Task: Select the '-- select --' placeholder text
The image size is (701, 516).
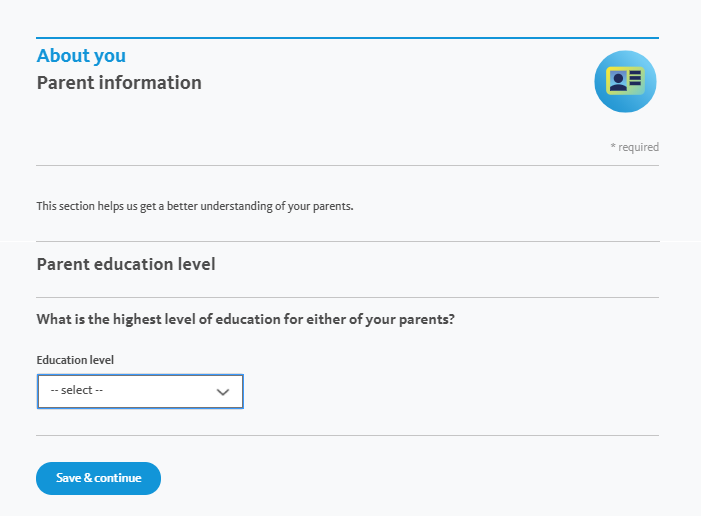Action: pyautogui.click(x=76, y=390)
